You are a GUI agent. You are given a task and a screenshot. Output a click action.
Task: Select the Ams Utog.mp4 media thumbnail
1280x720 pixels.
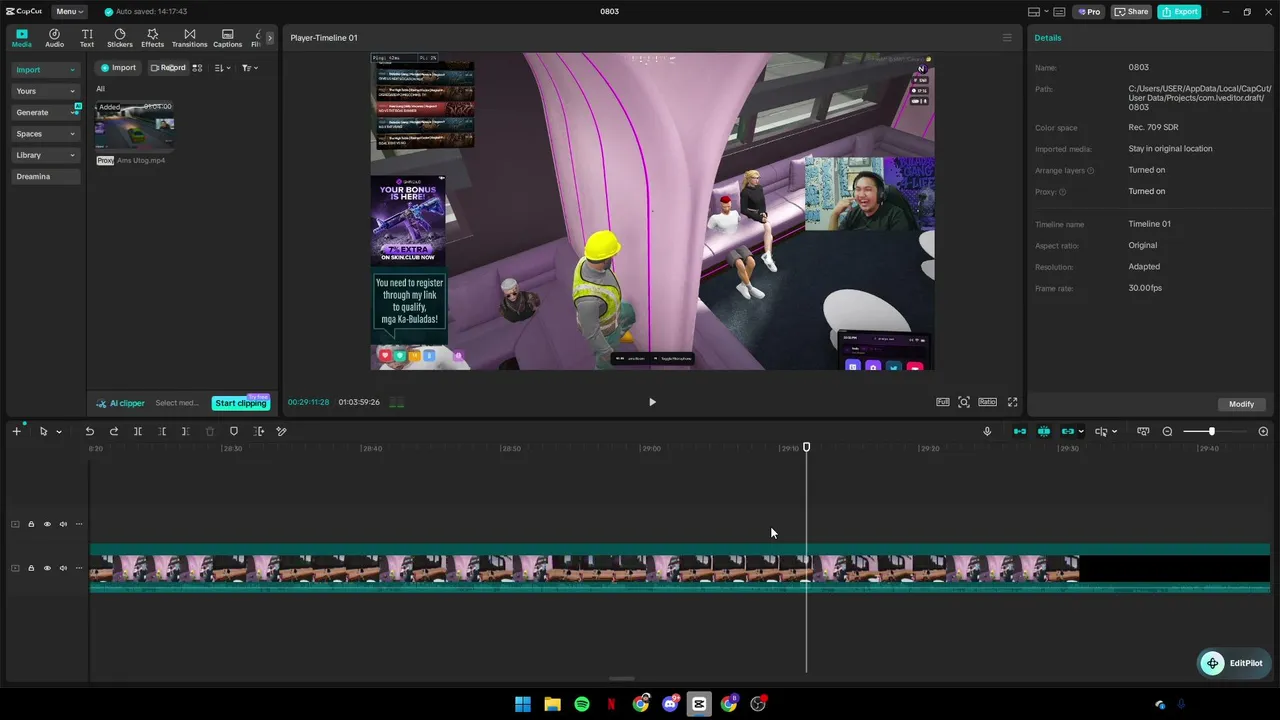[134, 126]
